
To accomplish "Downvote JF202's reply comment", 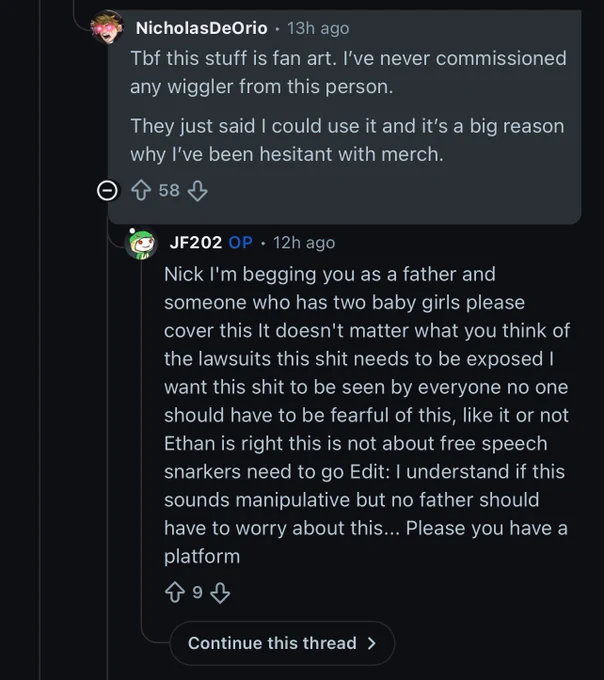I will (x=220, y=593).
